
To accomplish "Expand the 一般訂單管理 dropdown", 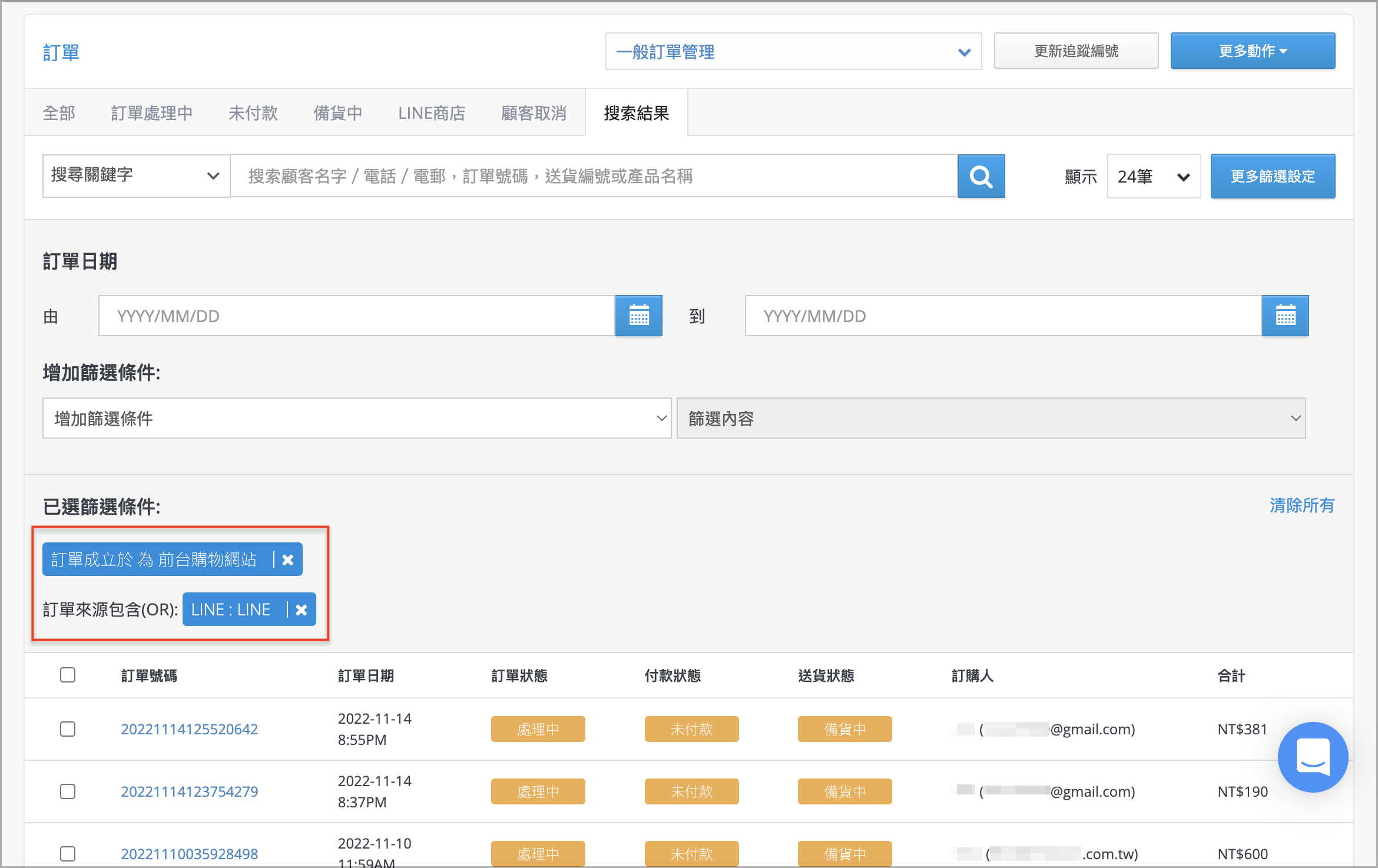I will point(793,52).
